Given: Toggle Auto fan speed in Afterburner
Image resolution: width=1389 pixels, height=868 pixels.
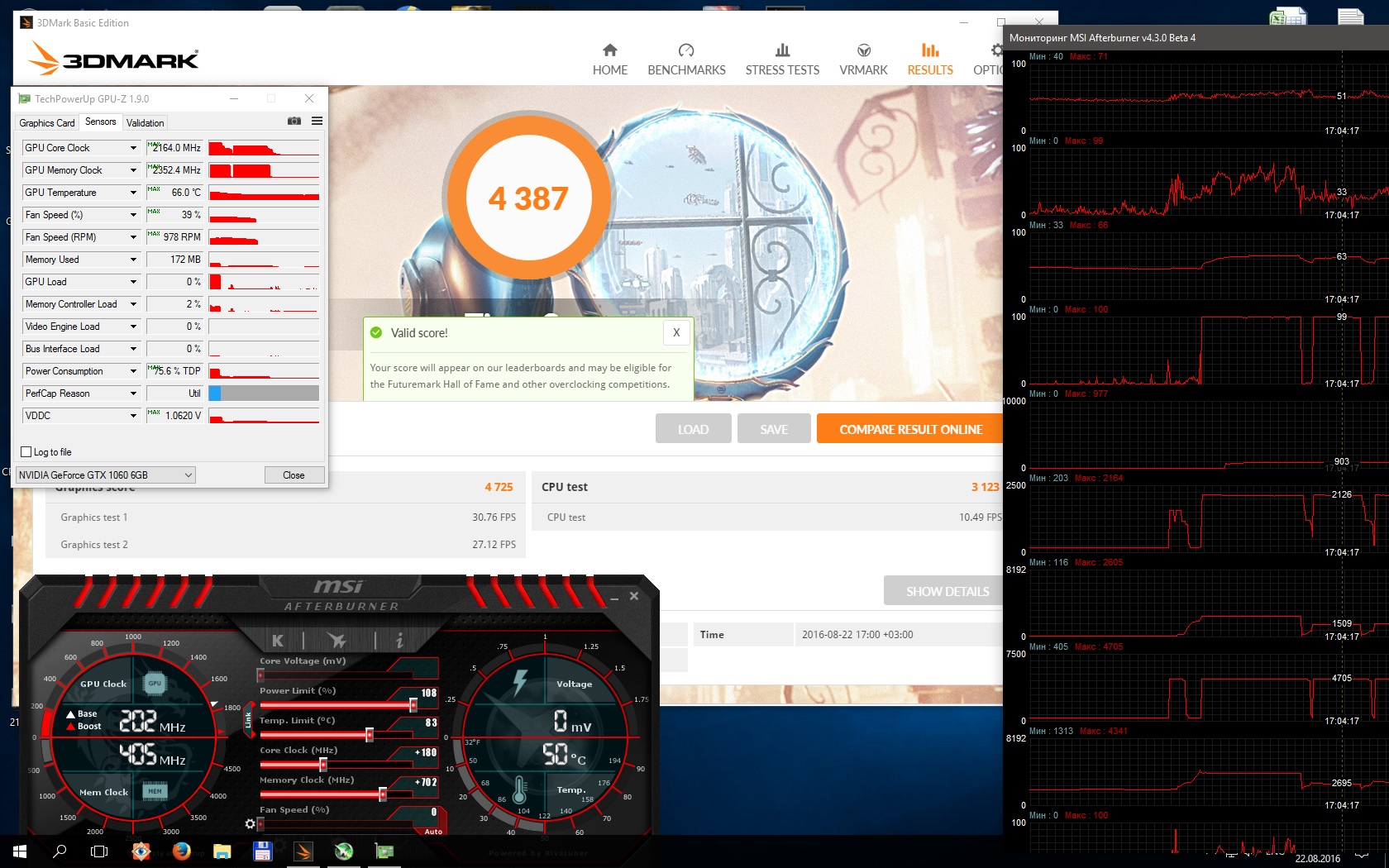Looking at the screenshot, I should [x=433, y=832].
